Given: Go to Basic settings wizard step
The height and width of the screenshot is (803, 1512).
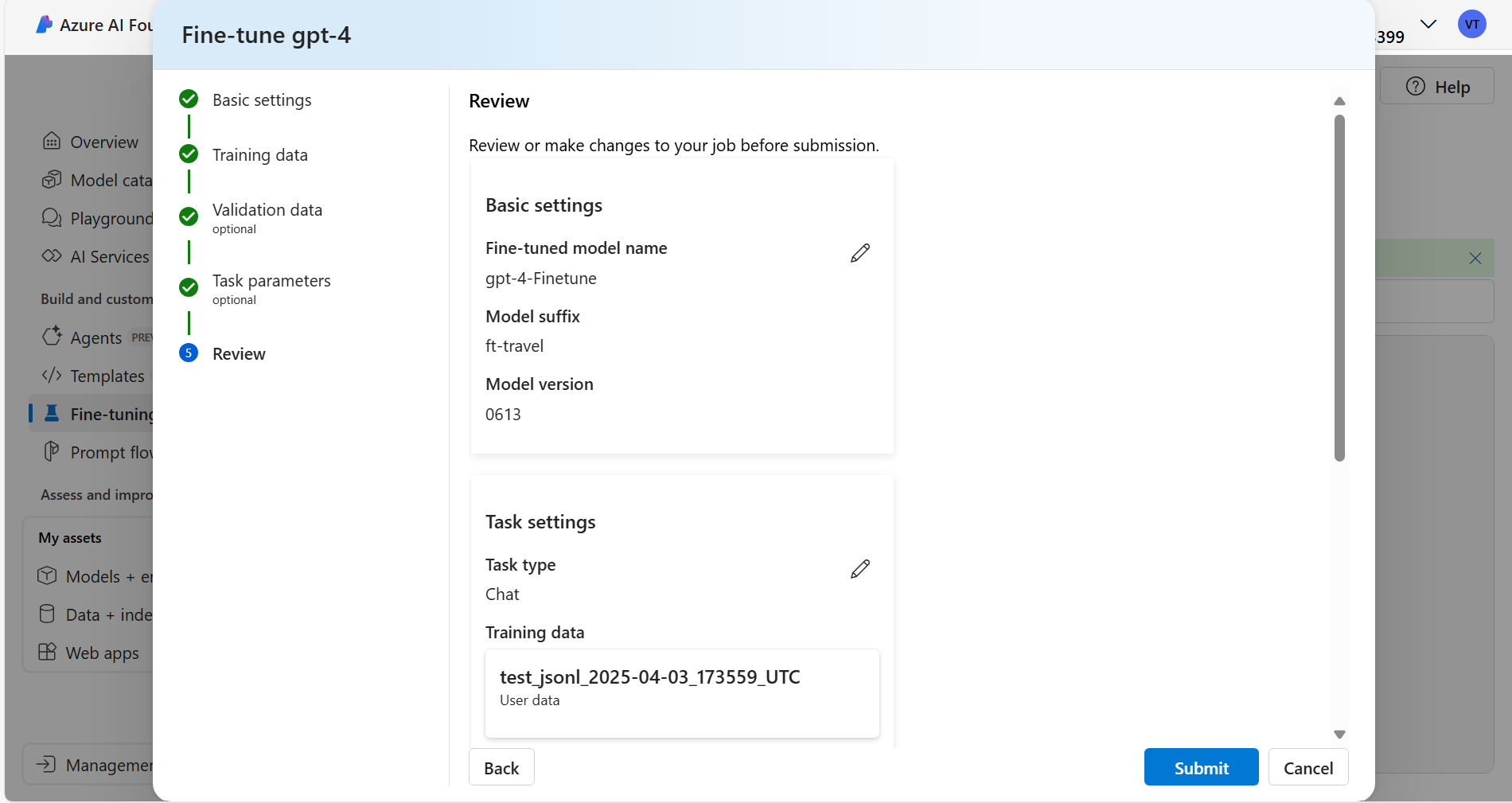Looking at the screenshot, I should [x=262, y=100].
